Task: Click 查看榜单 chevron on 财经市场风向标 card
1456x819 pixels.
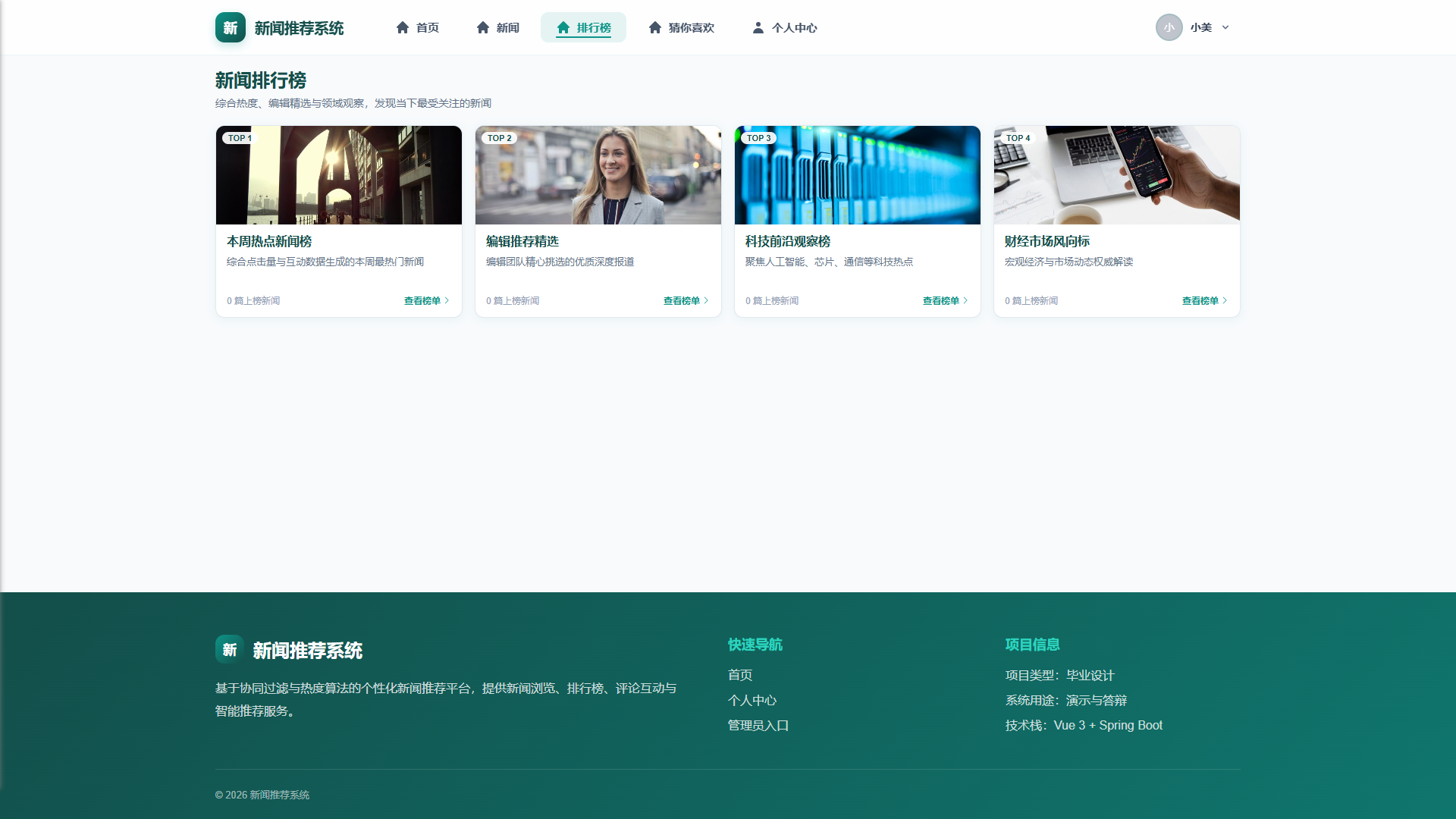Action: point(1225,301)
